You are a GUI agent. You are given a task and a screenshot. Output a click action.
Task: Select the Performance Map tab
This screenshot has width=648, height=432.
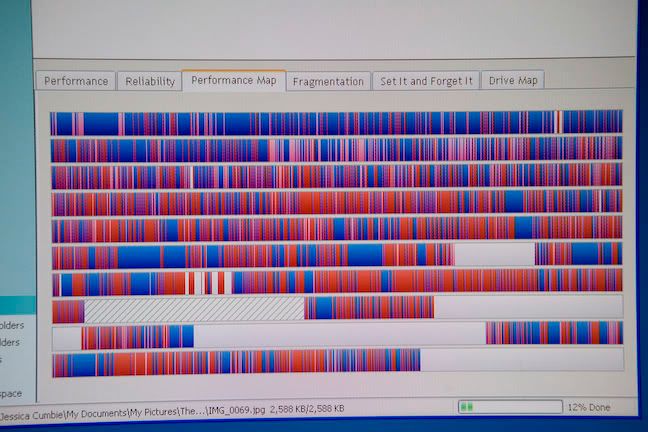coord(233,80)
